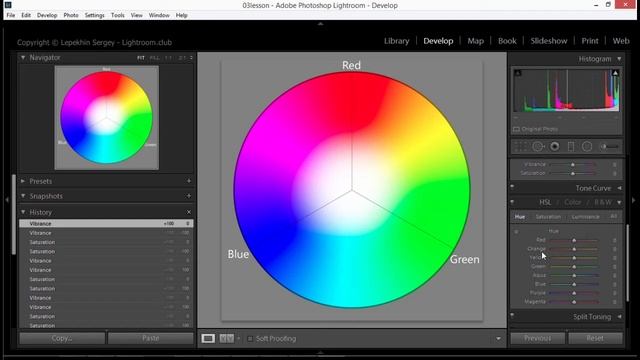Screen dimensions: 640x360
Task: Switch HSL panel to Color mode
Action: point(573,202)
